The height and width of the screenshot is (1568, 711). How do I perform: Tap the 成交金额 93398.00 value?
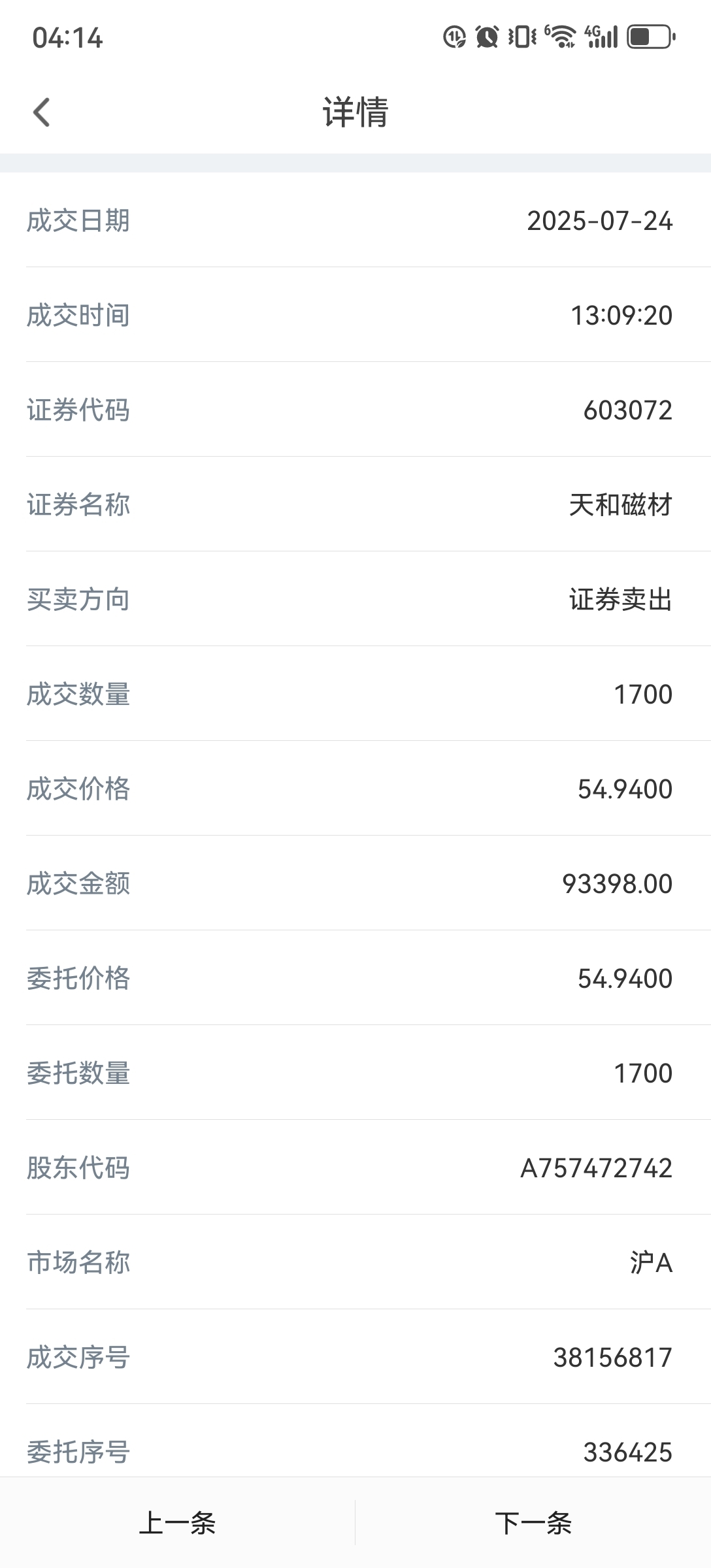pyautogui.click(x=618, y=884)
